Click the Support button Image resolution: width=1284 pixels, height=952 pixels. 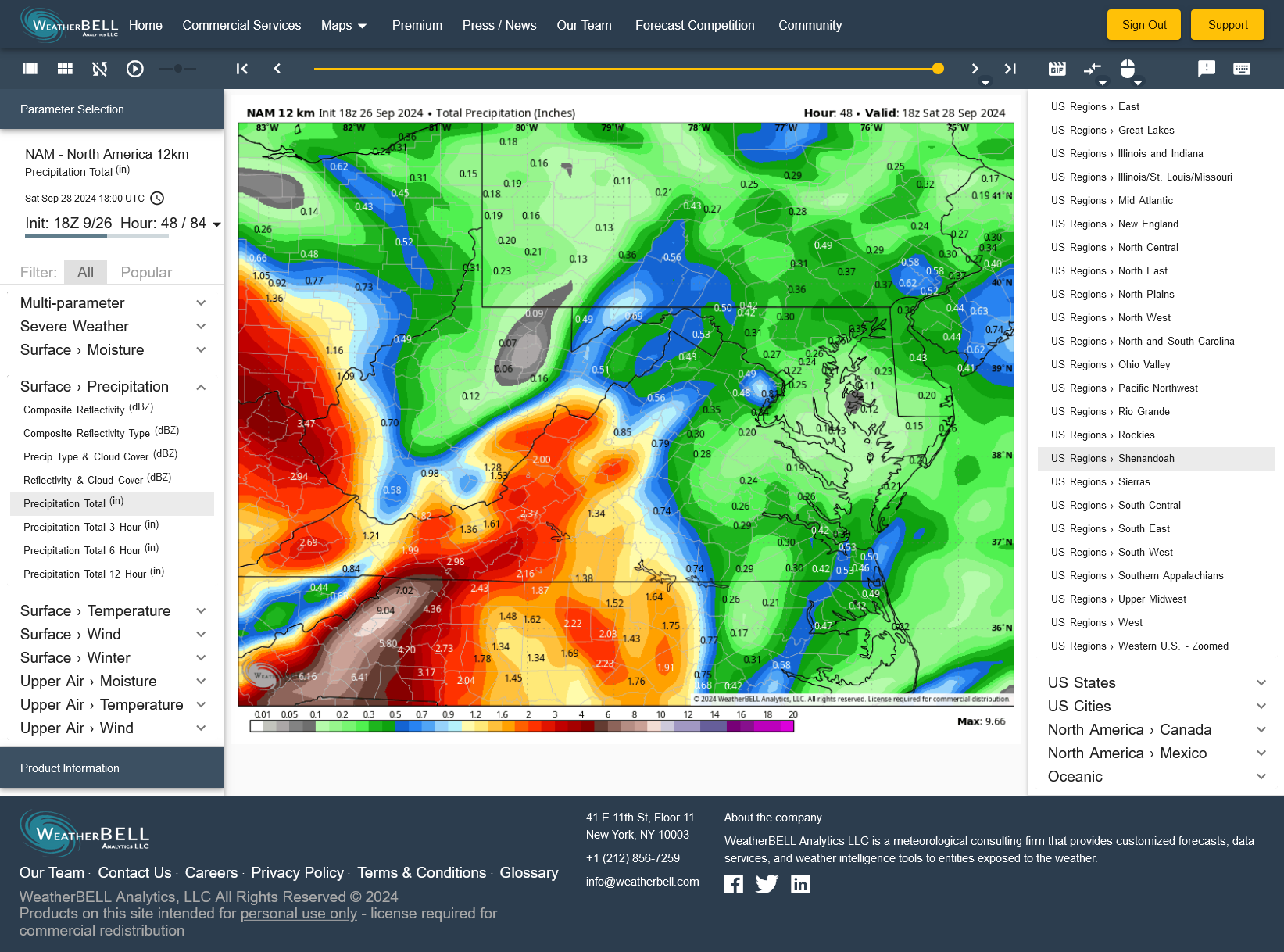coord(1228,25)
